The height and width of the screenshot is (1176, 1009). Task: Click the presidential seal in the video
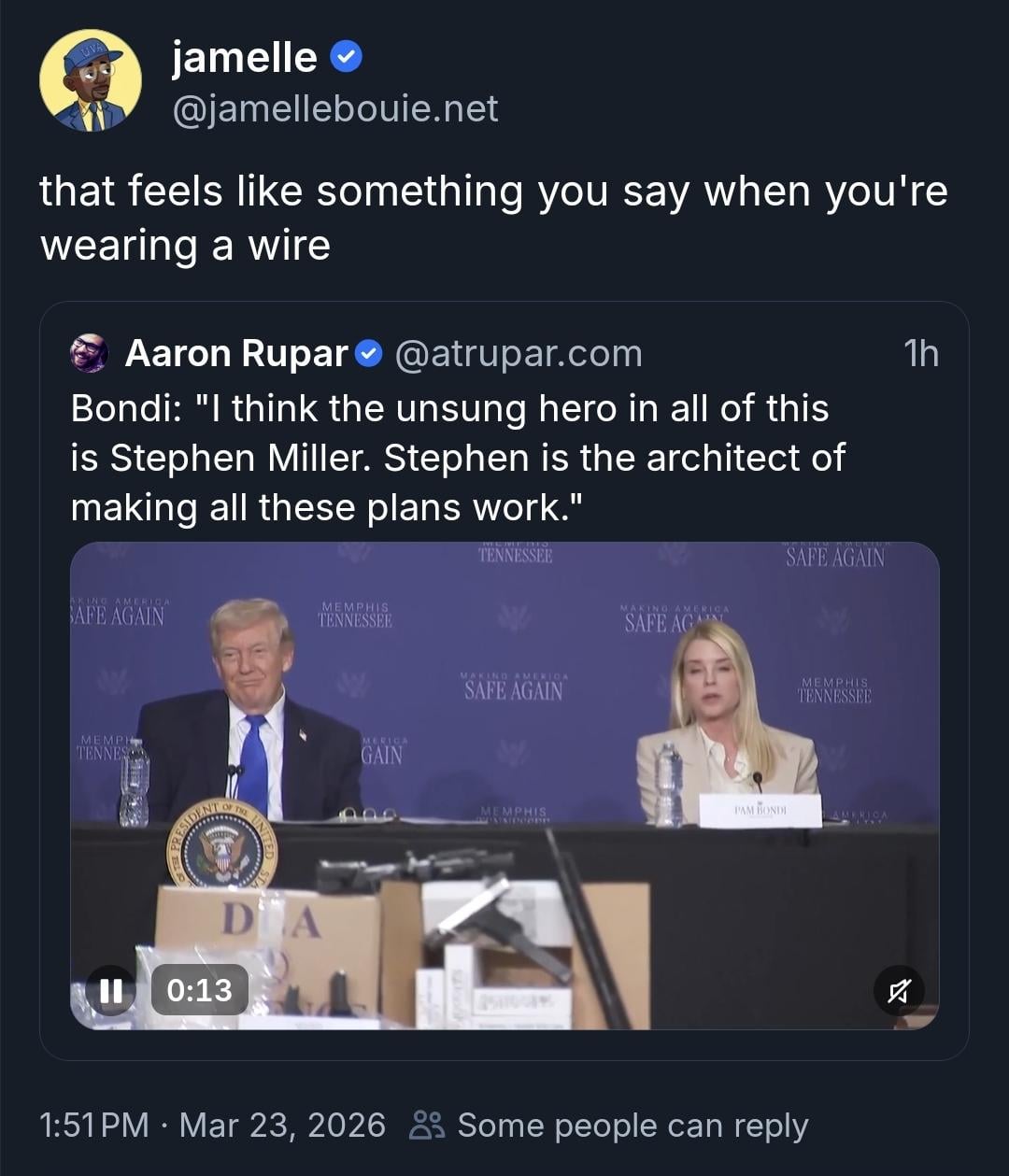point(221,843)
